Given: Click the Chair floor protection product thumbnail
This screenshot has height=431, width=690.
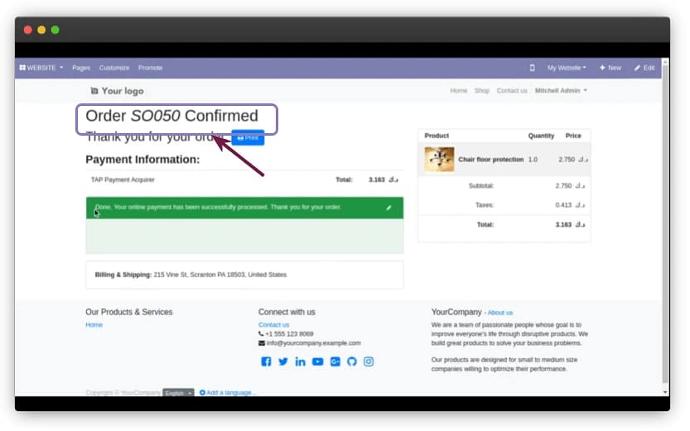Looking at the screenshot, I should [x=439, y=159].
